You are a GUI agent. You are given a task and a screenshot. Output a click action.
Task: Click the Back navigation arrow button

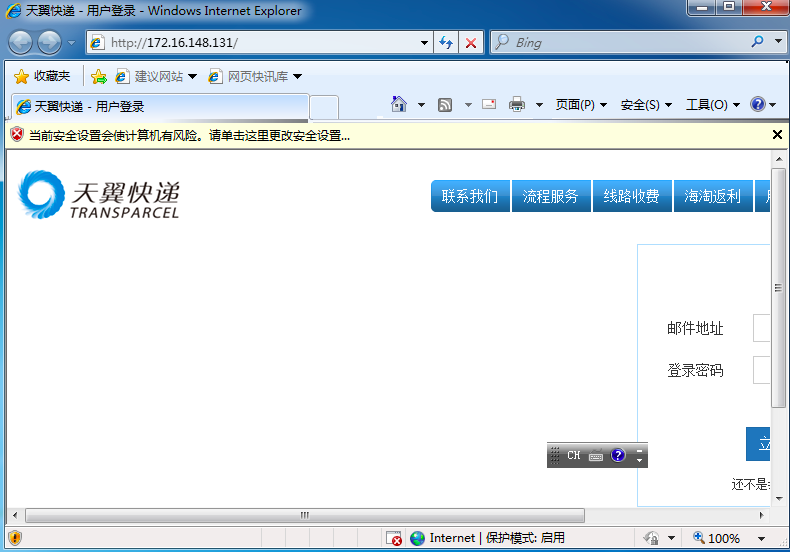tap(20, 43)
